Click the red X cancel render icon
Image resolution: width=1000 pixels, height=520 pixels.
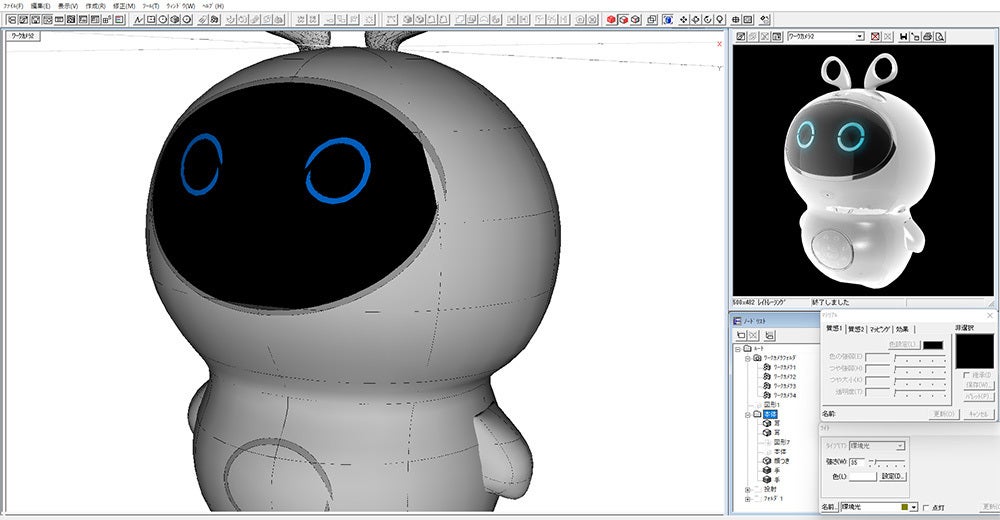pyautogui.click(x=876, y=37)
